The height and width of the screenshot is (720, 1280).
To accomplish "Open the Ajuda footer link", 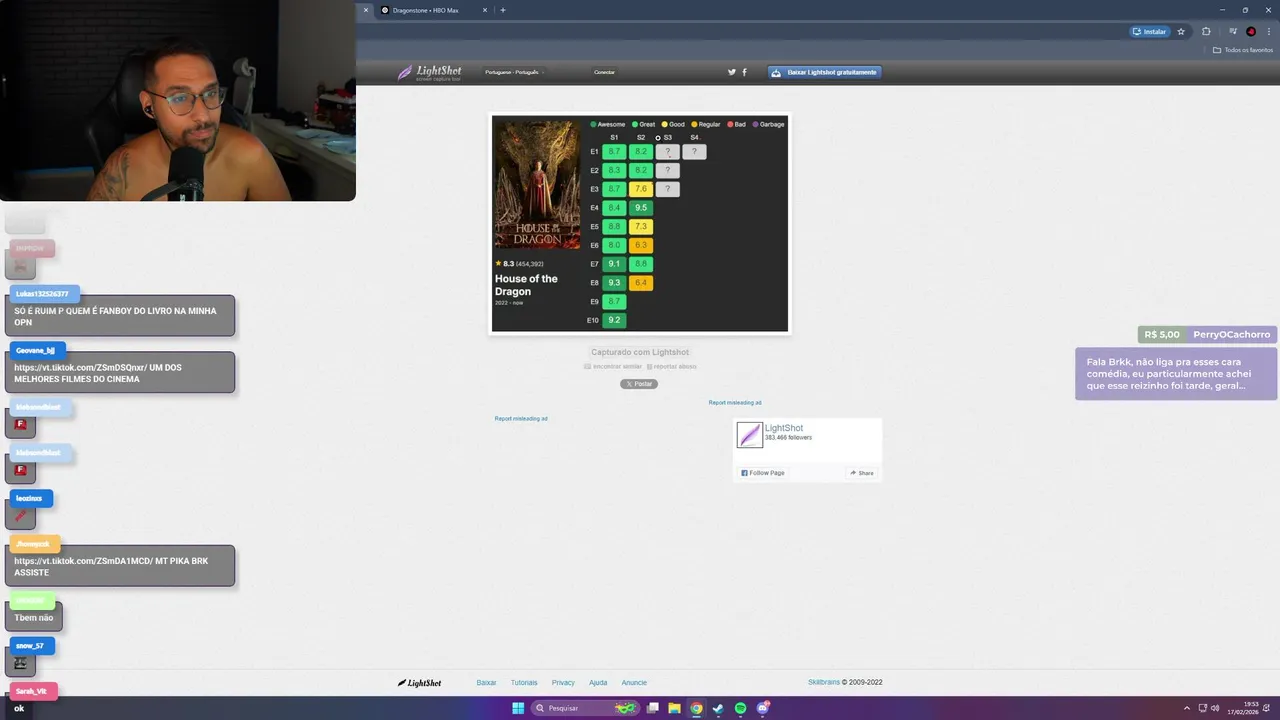I will (598, 683).
